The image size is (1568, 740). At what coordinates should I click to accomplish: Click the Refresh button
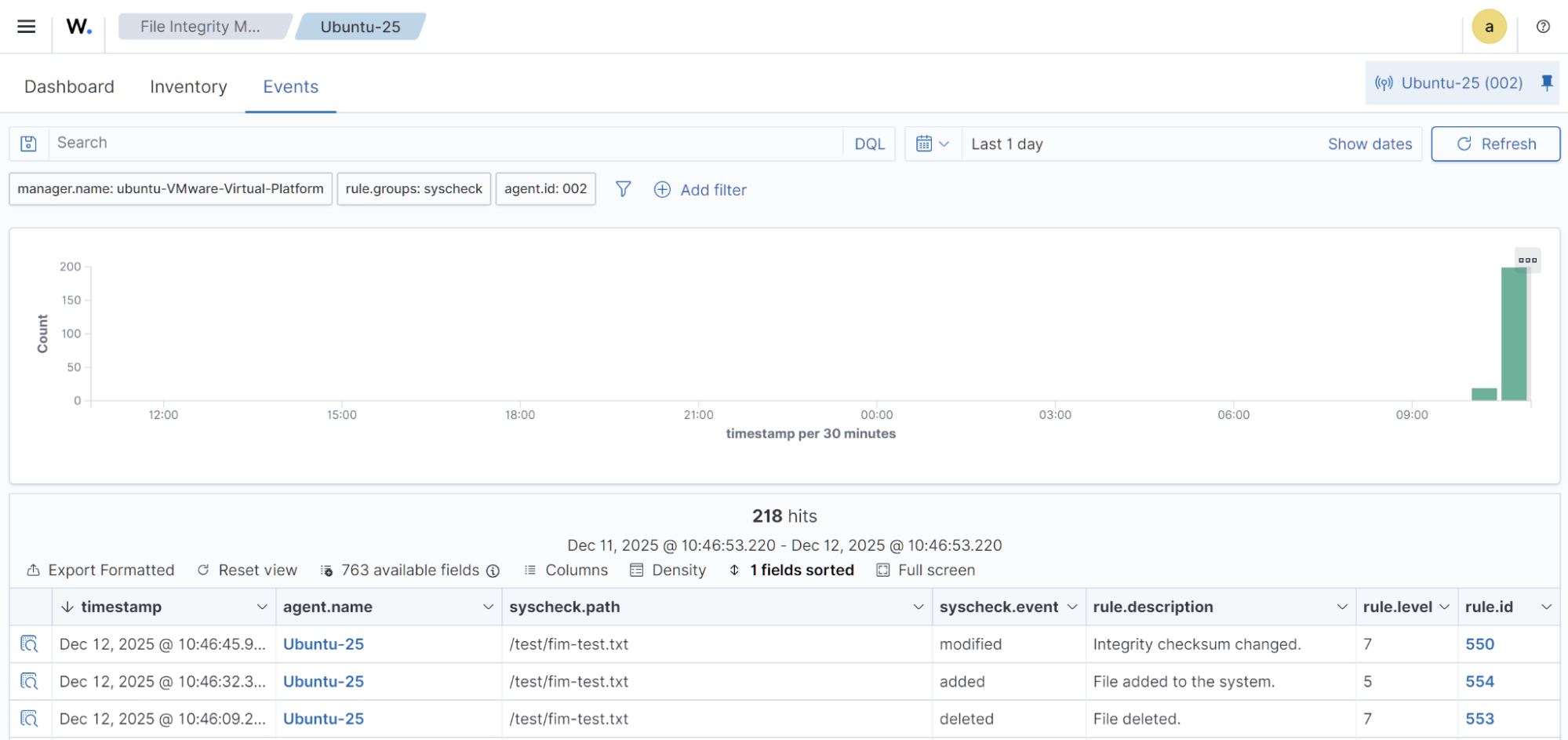coord(1495,144)
